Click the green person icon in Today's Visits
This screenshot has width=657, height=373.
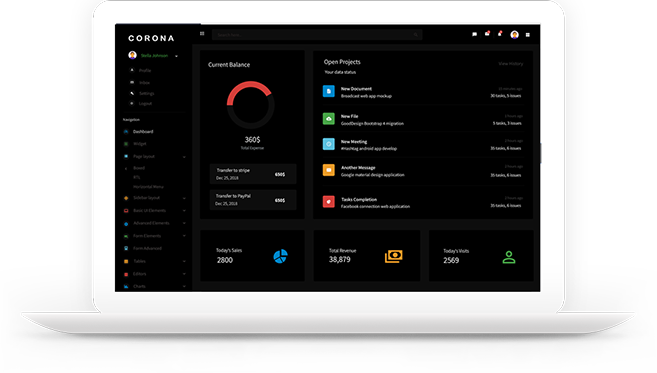tap(509, 257)
